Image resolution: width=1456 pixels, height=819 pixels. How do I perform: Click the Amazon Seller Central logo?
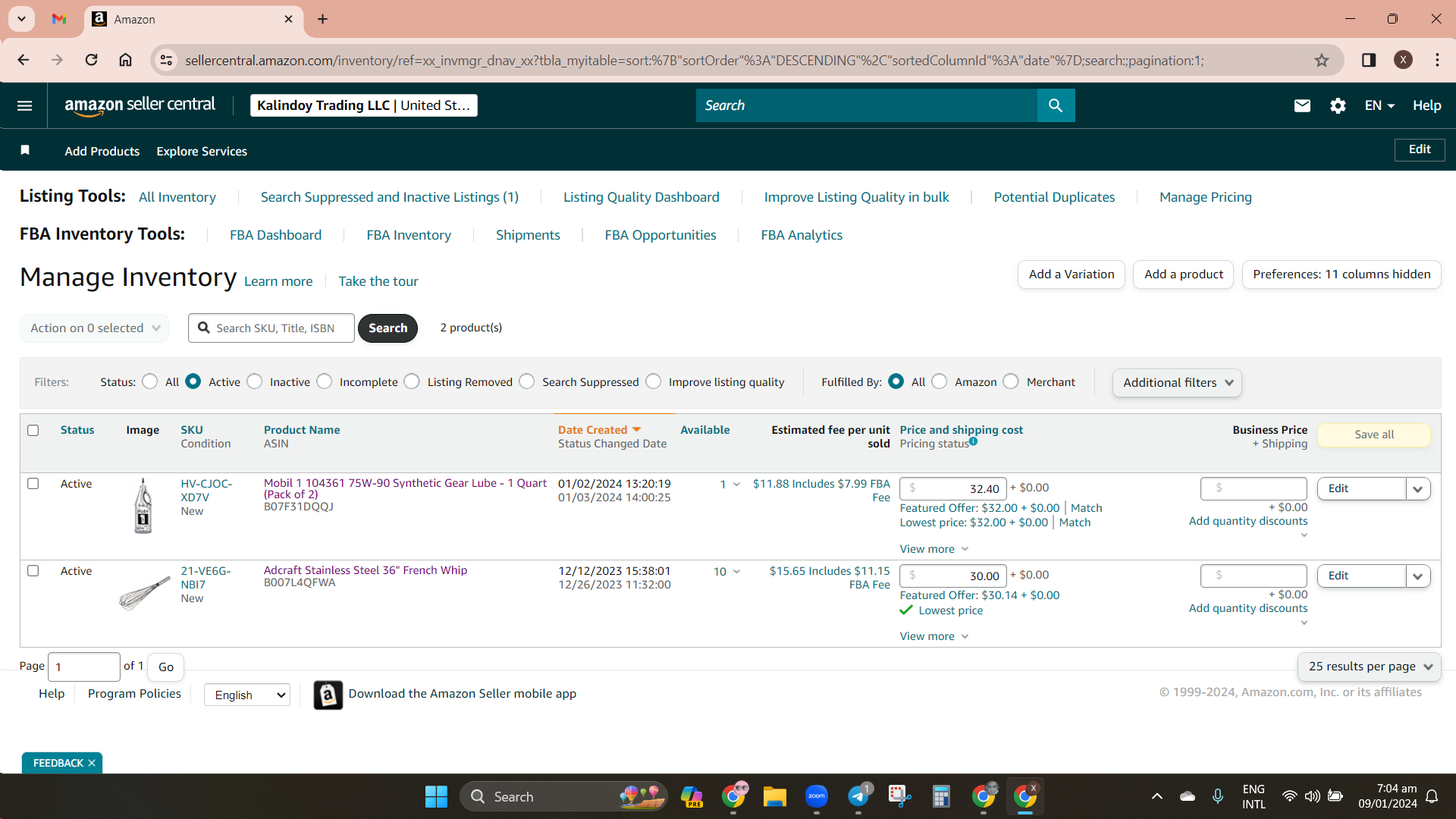coord(140,105)
